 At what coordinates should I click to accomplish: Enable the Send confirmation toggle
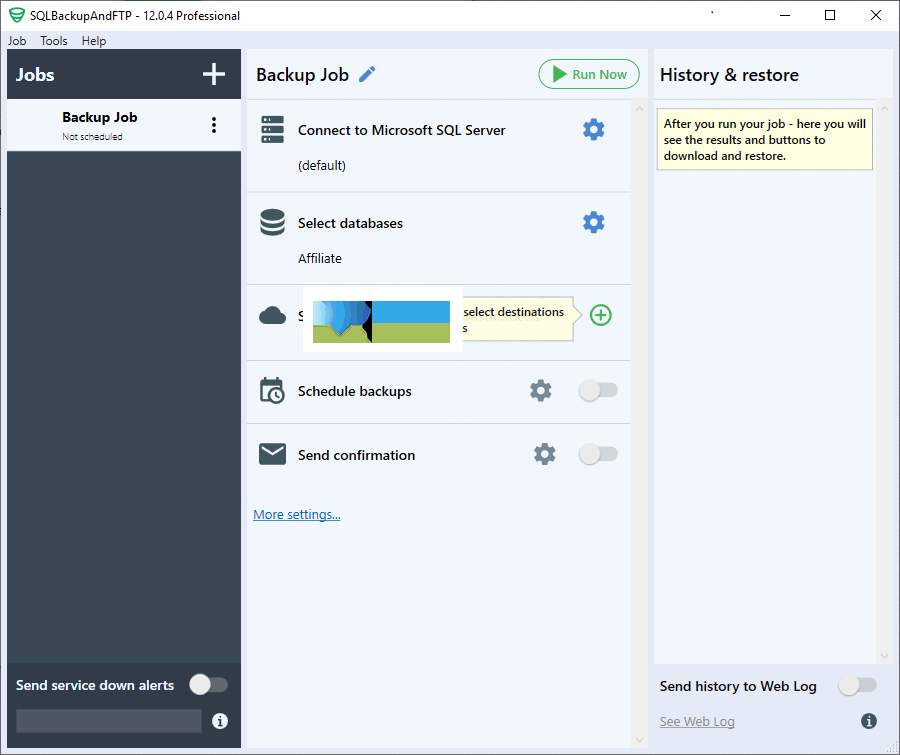pyautogui.click(x=598, y=454)
